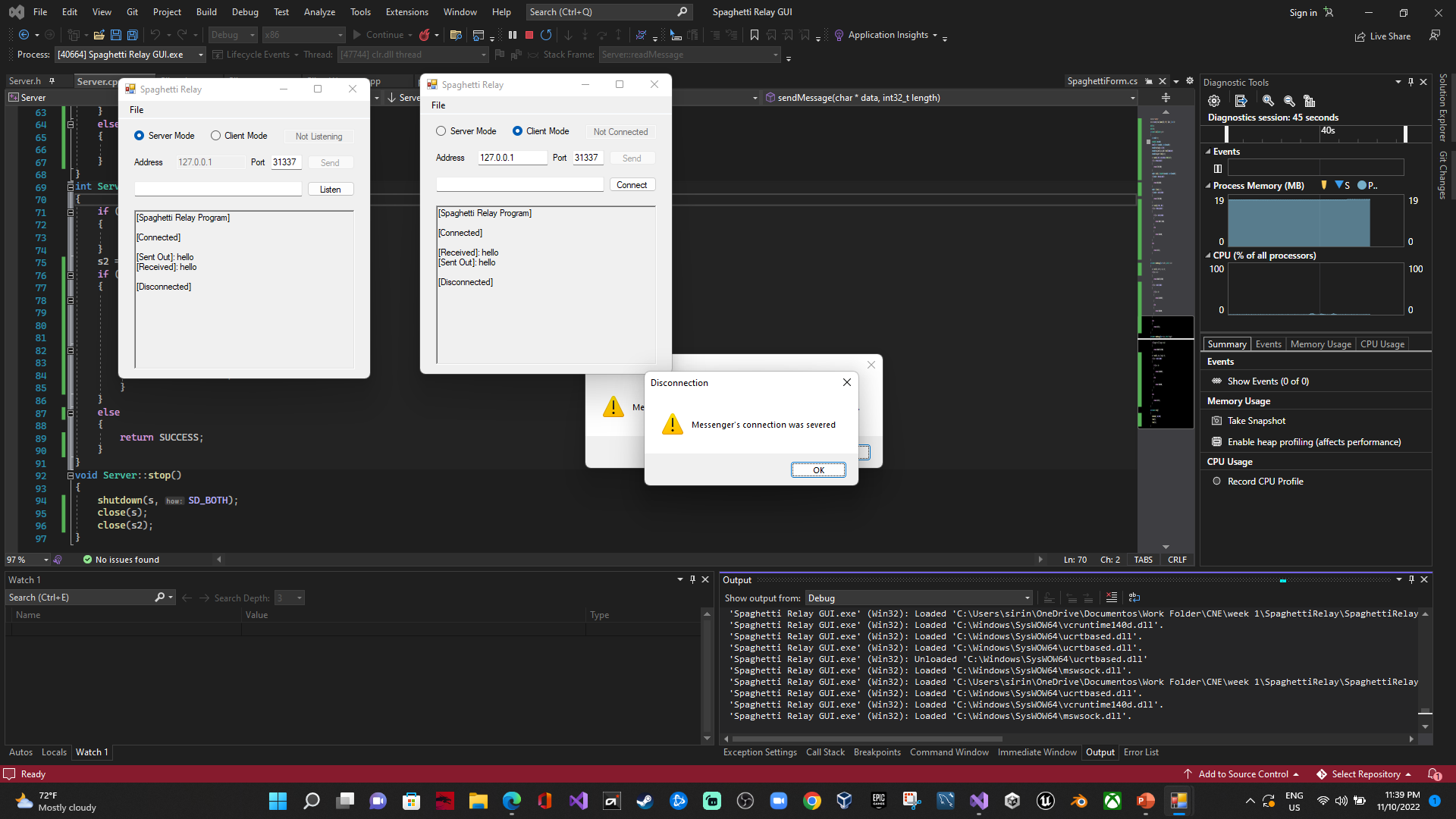Open Diagnostic Tools settings gear
This screenshot has height=819, width=1456.
coord(1214,101)
